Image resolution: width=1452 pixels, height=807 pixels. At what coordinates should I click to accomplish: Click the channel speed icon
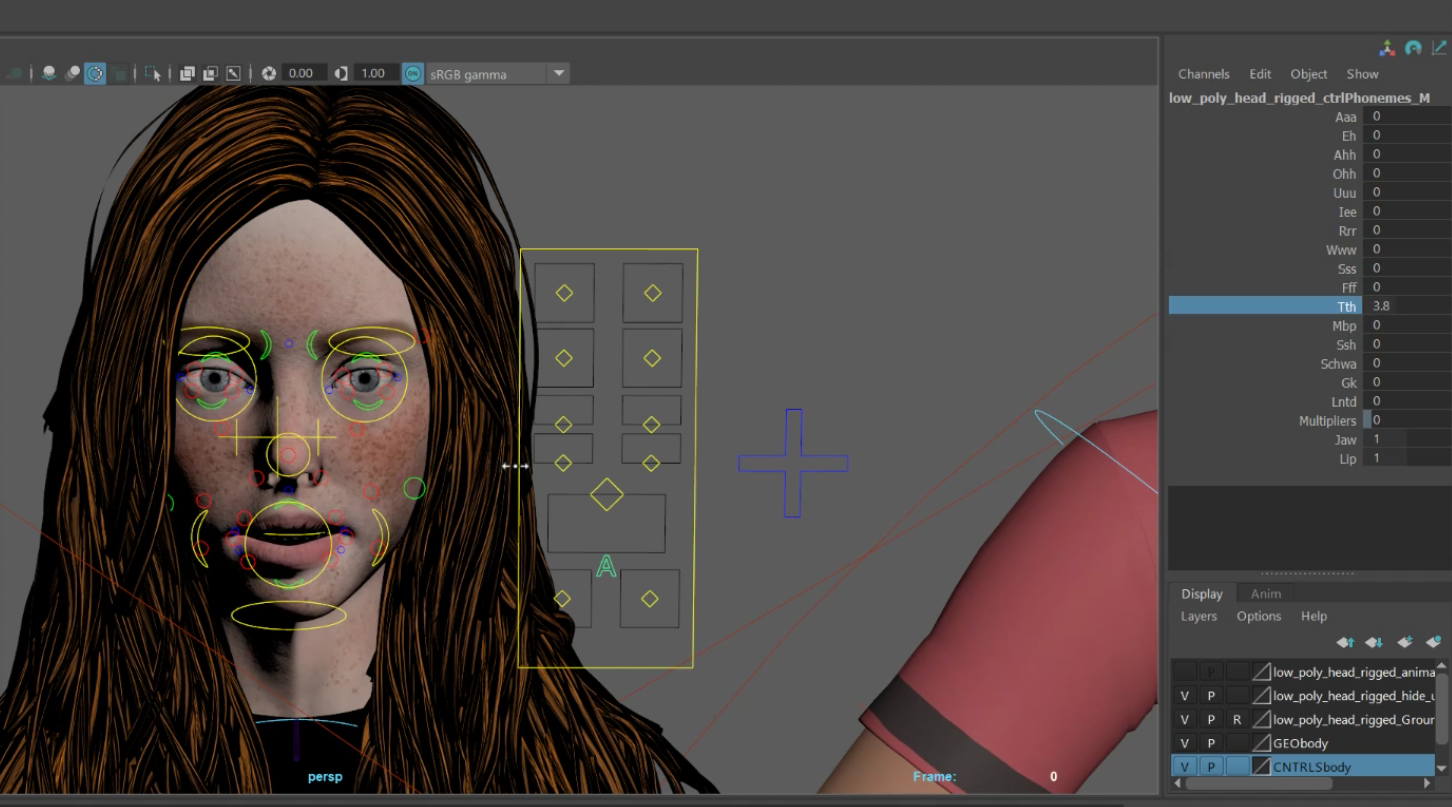click(x=1413, y=48)
